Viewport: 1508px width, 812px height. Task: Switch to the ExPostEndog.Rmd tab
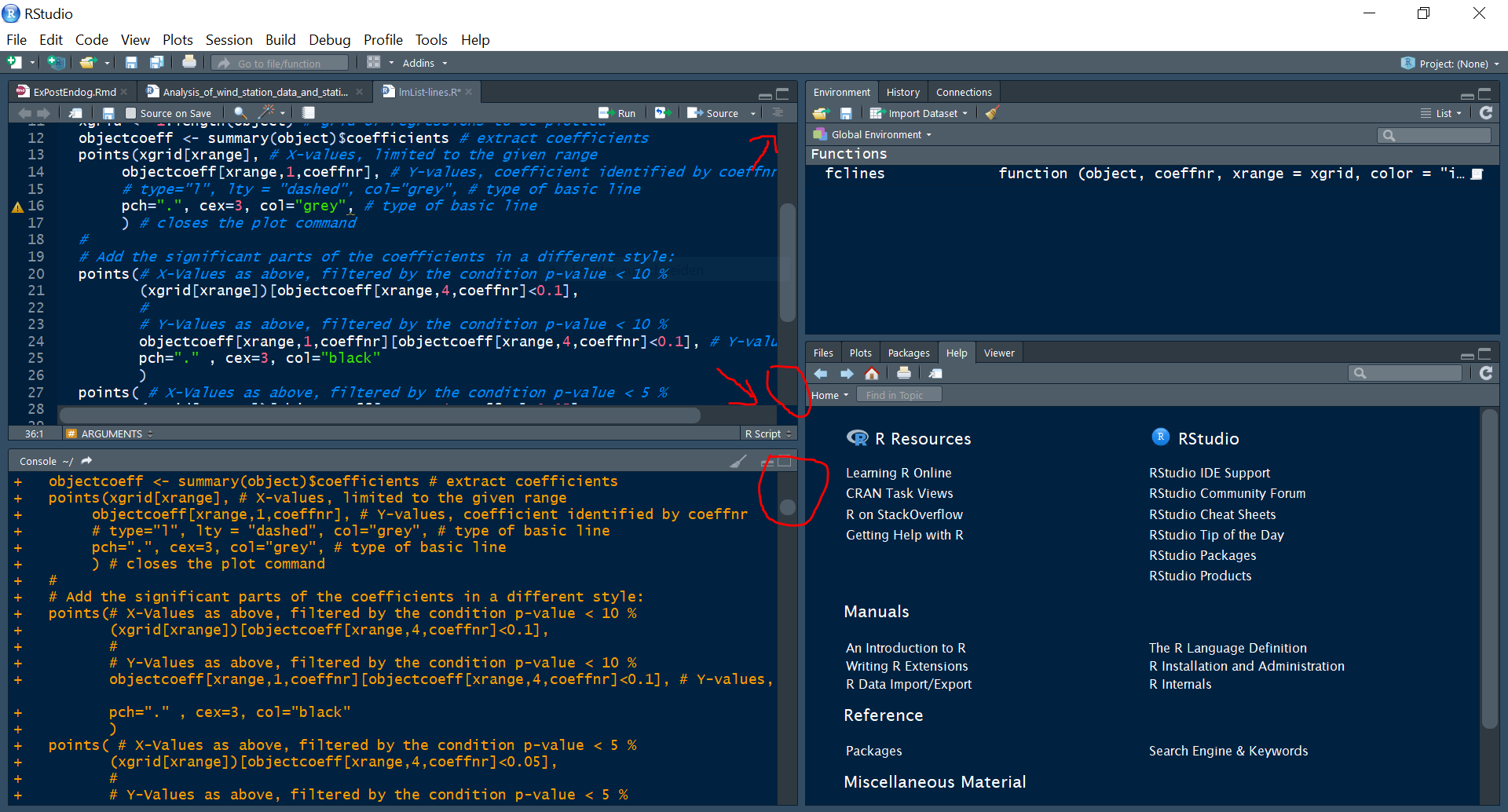(75, 92)
